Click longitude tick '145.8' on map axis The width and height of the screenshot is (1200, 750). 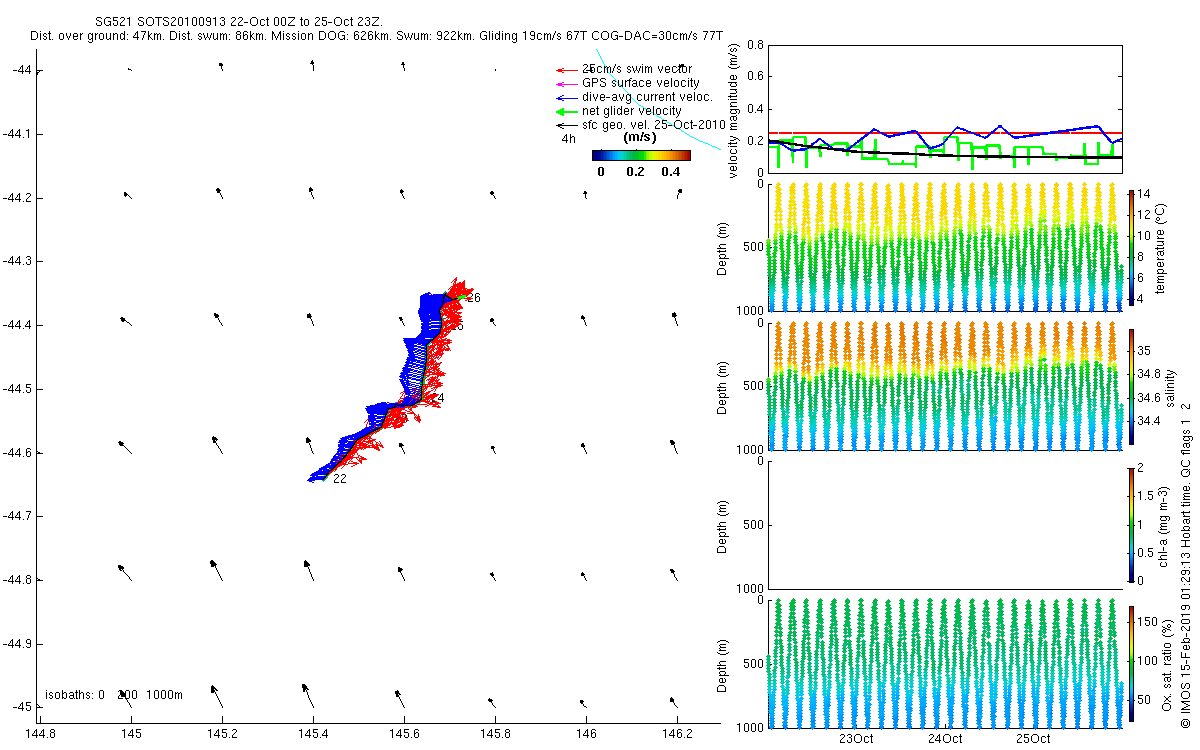tap(495, 735)
